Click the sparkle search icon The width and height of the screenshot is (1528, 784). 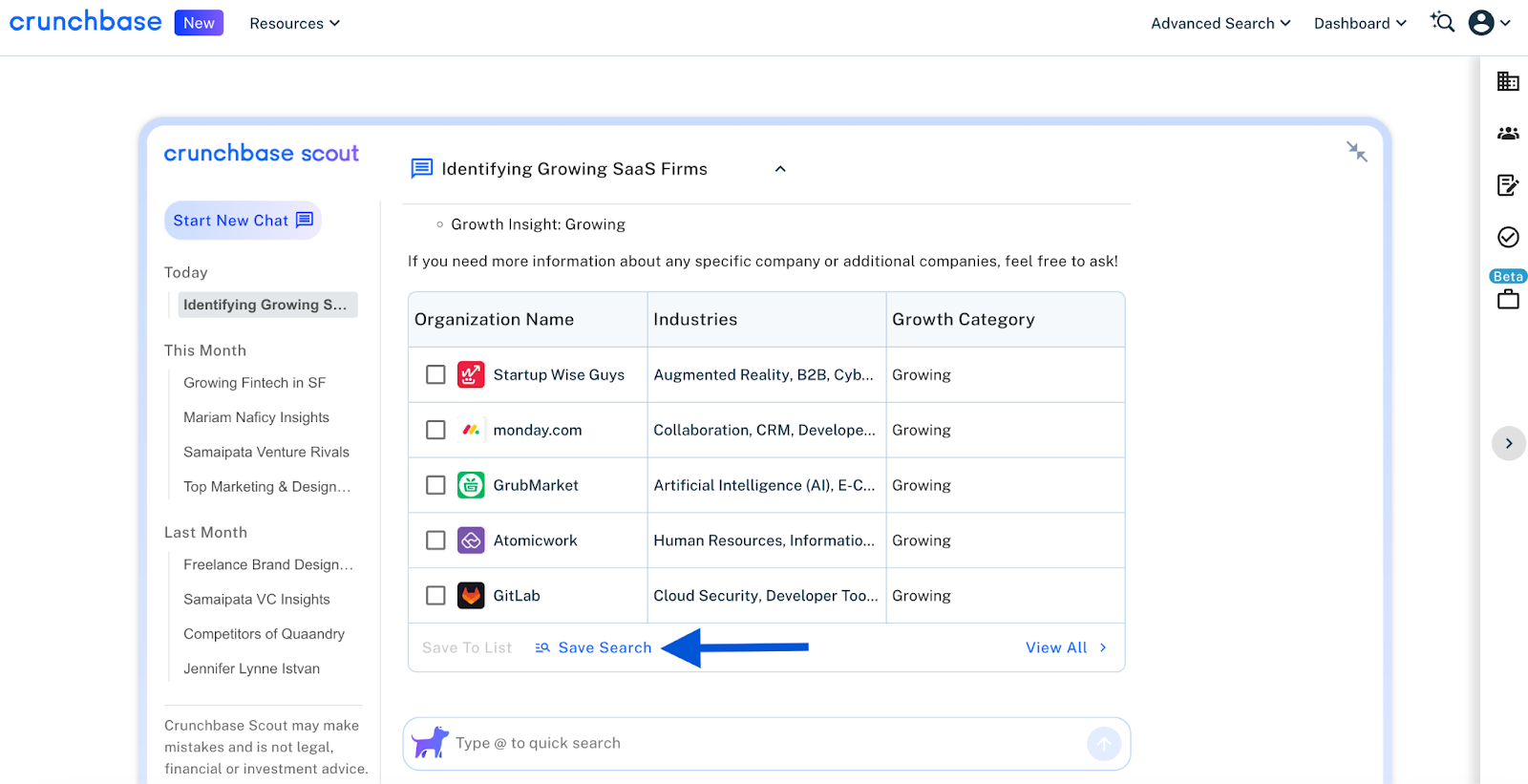coord(1442,22)
